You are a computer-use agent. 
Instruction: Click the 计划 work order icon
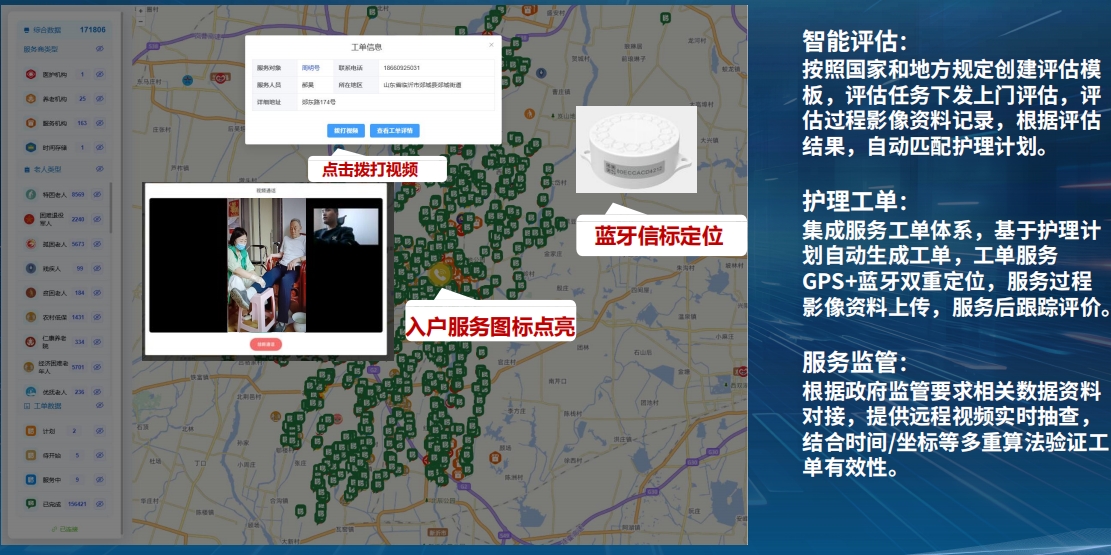30,431
